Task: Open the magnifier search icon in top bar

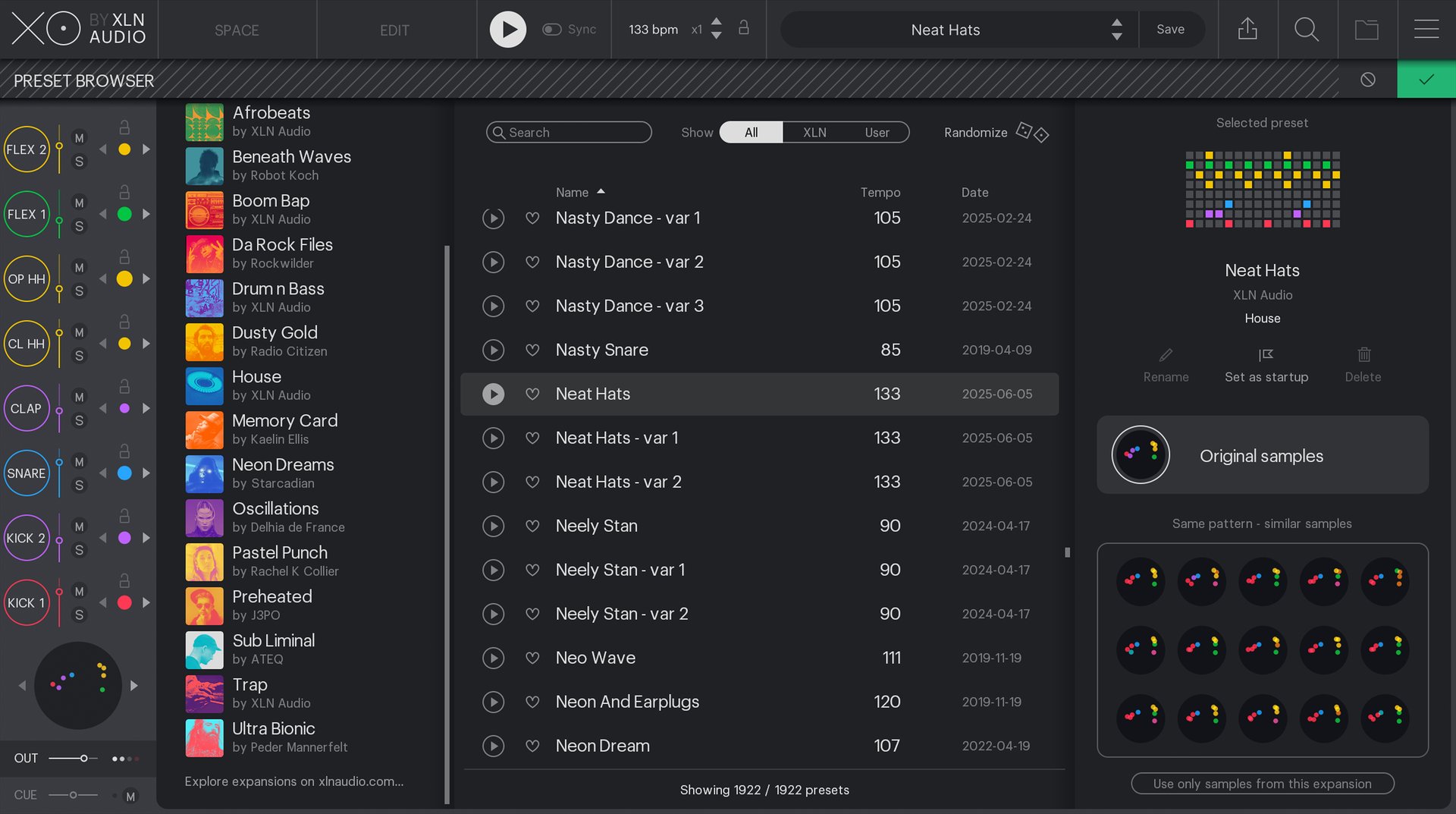Action: tap(1307, 30)
